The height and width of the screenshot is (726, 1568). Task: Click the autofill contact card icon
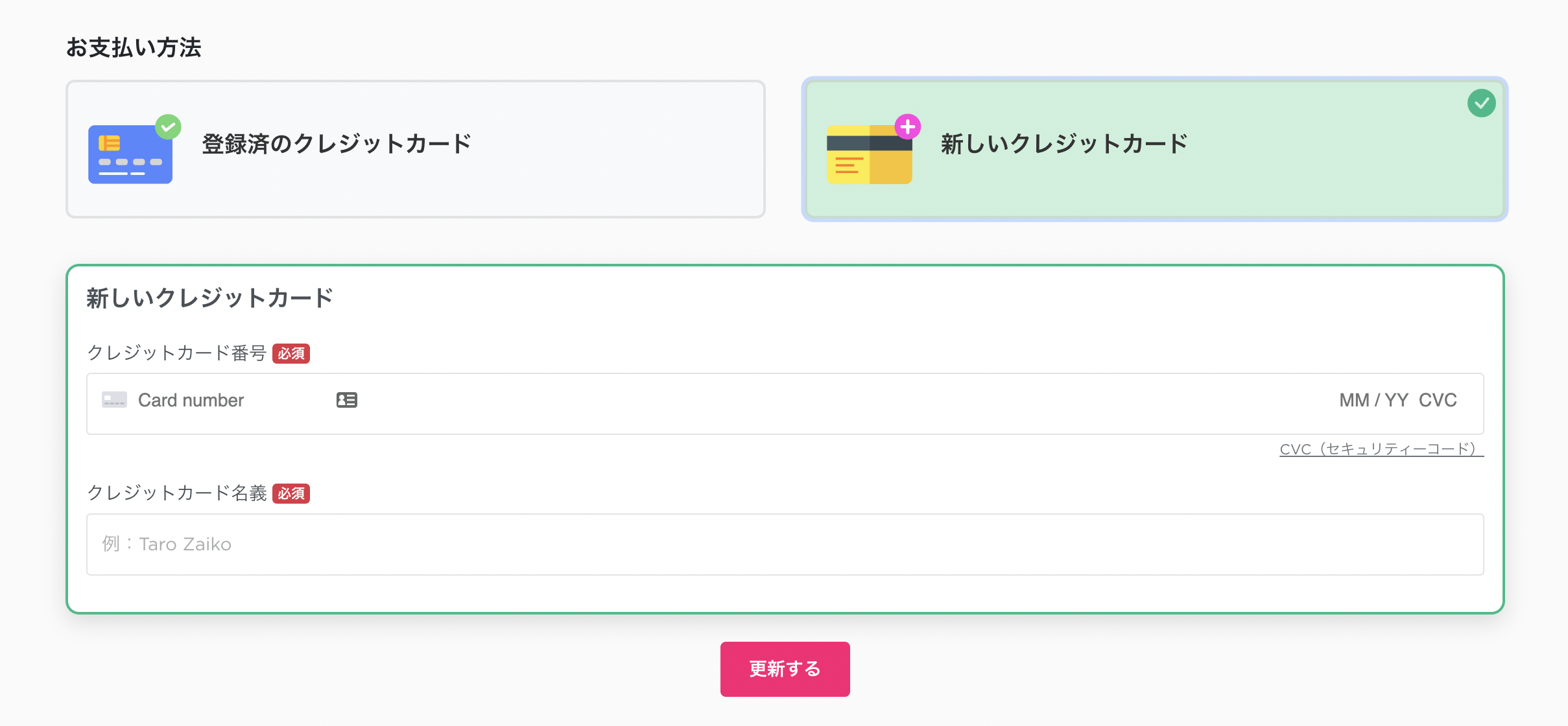coord(347,400)
